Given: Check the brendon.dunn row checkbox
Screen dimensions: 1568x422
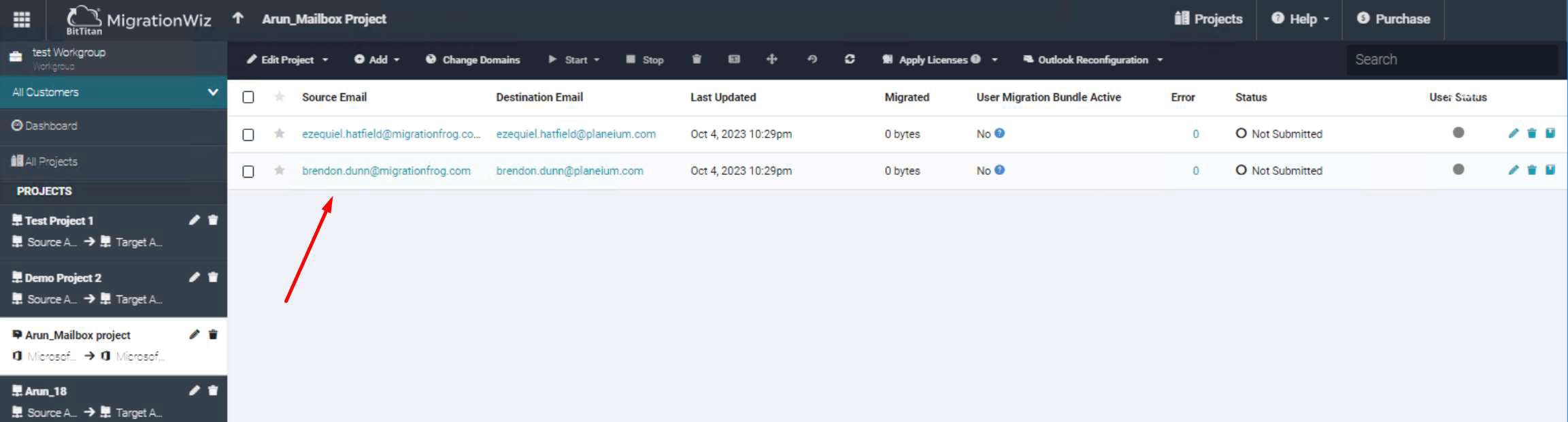Looking at the screenshot, I should tap(248, 172).
